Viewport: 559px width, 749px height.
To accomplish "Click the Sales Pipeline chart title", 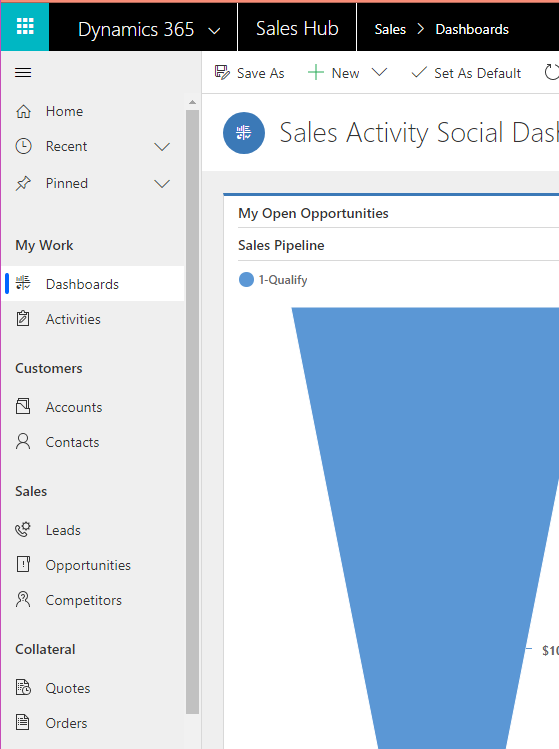I will coord(281,245).
